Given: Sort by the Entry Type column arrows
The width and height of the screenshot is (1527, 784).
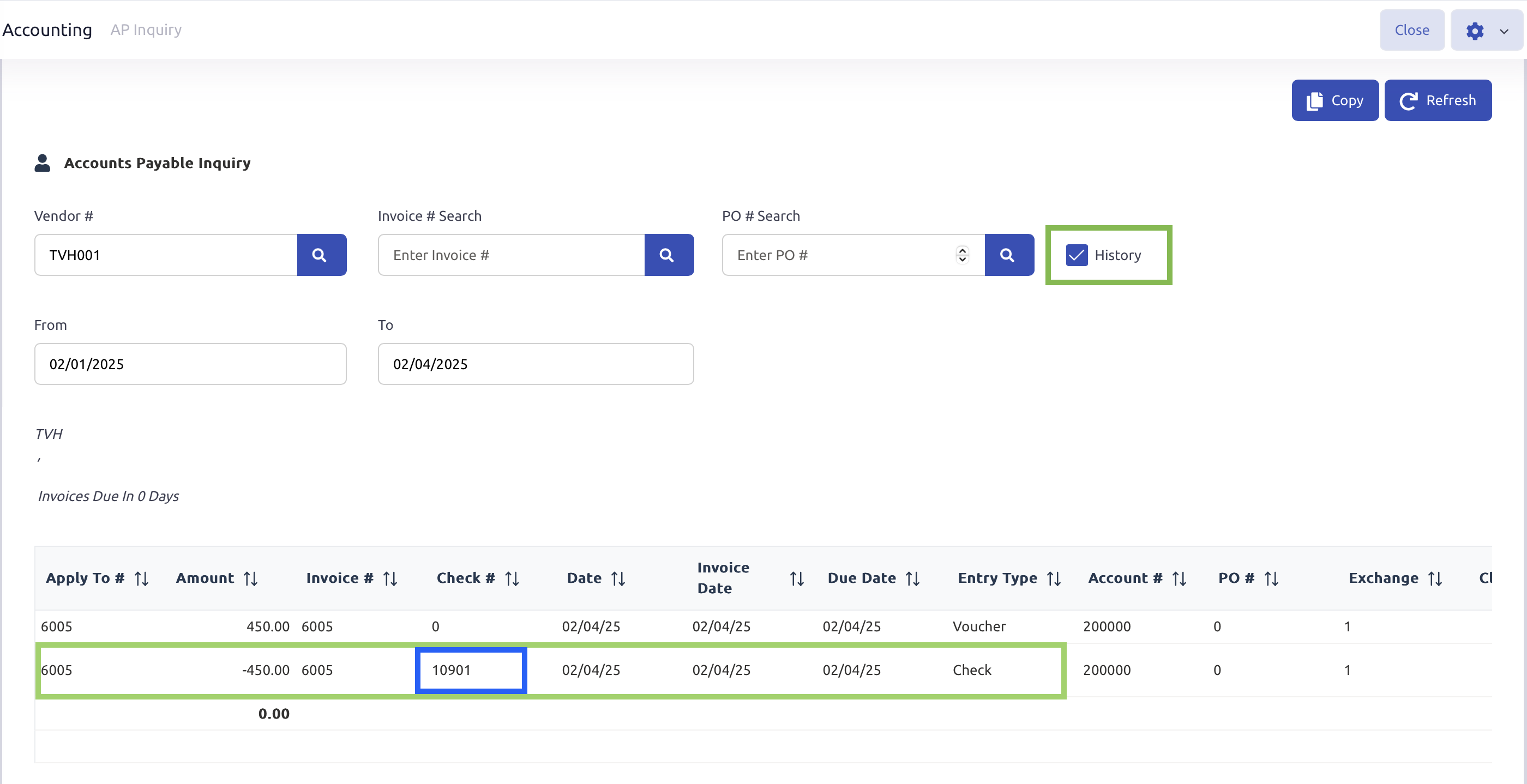Looking at the screenshot, I should point(1054,578).
